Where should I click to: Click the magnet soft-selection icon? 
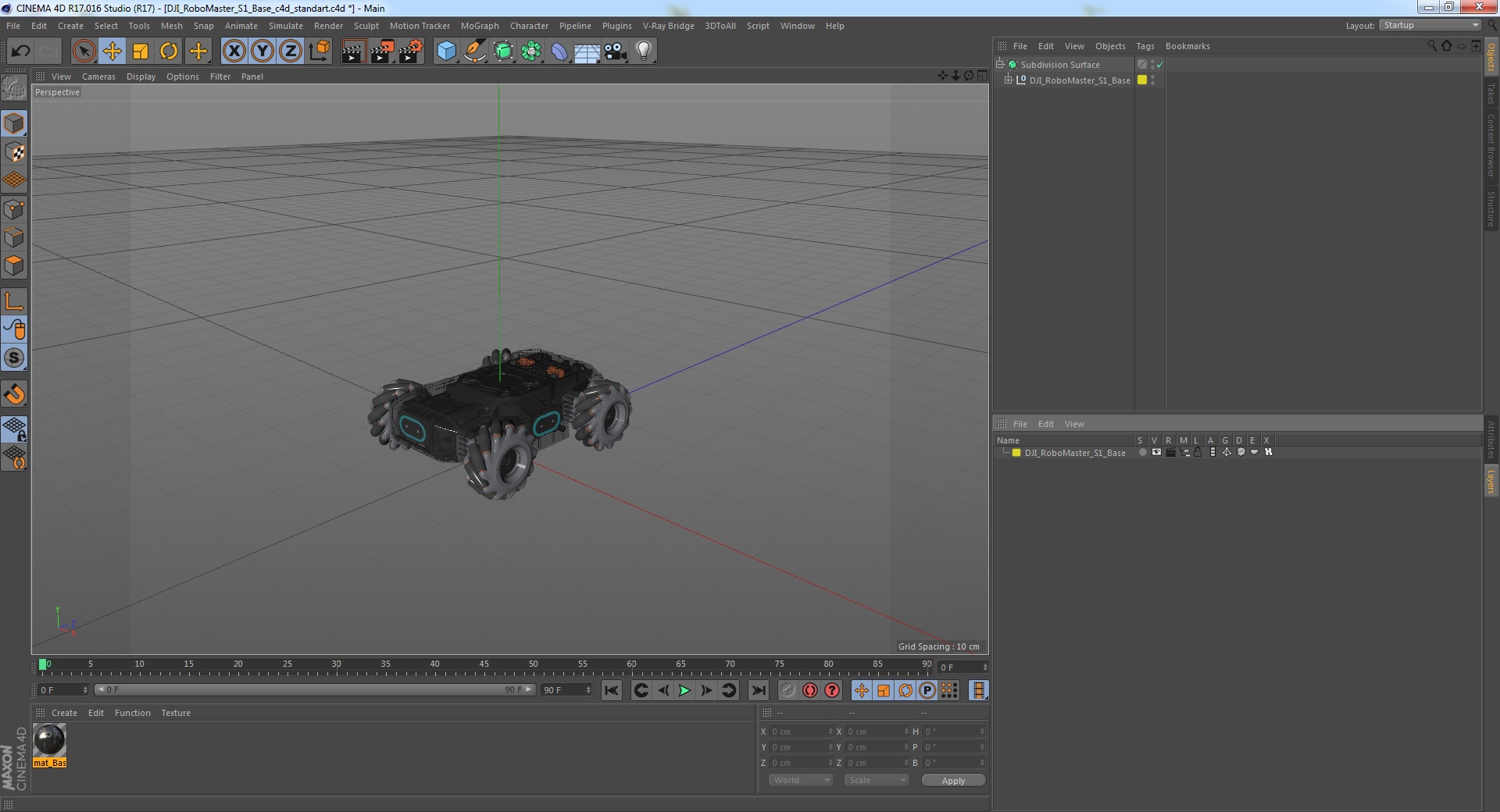pyautogui.click(x=14, y=394)
